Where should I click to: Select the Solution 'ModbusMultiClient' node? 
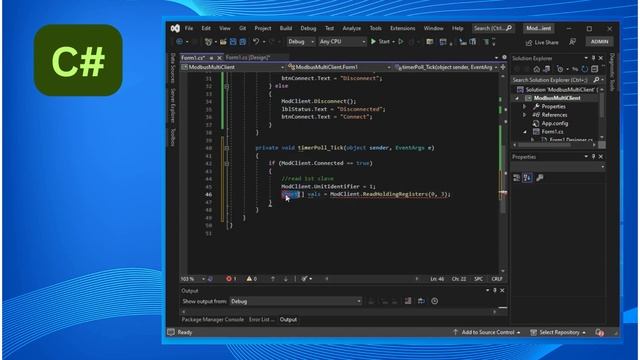pos(559,89)
